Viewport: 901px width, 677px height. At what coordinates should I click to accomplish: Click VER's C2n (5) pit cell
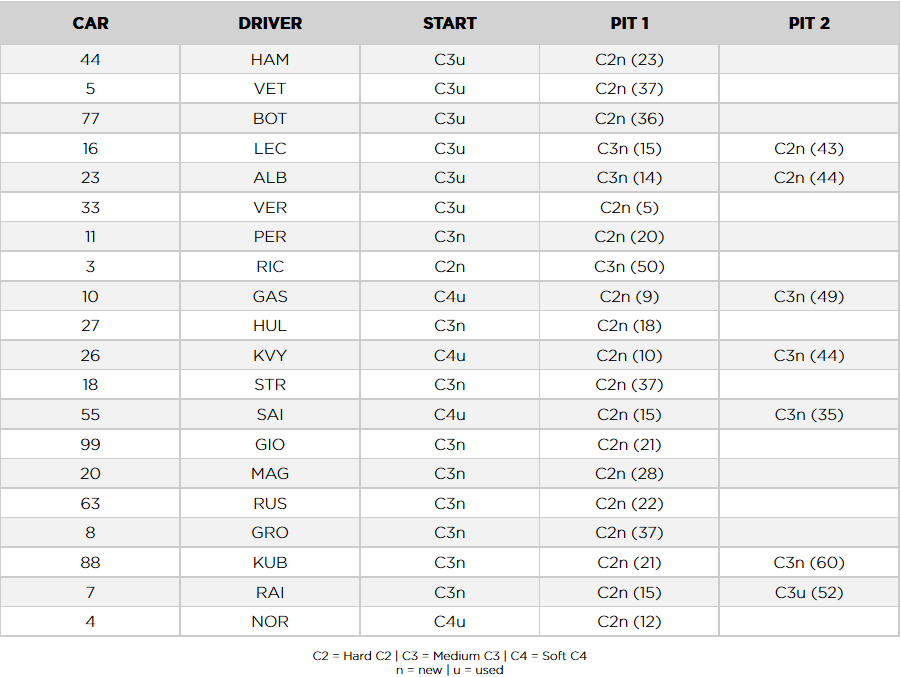coord(629,207)
